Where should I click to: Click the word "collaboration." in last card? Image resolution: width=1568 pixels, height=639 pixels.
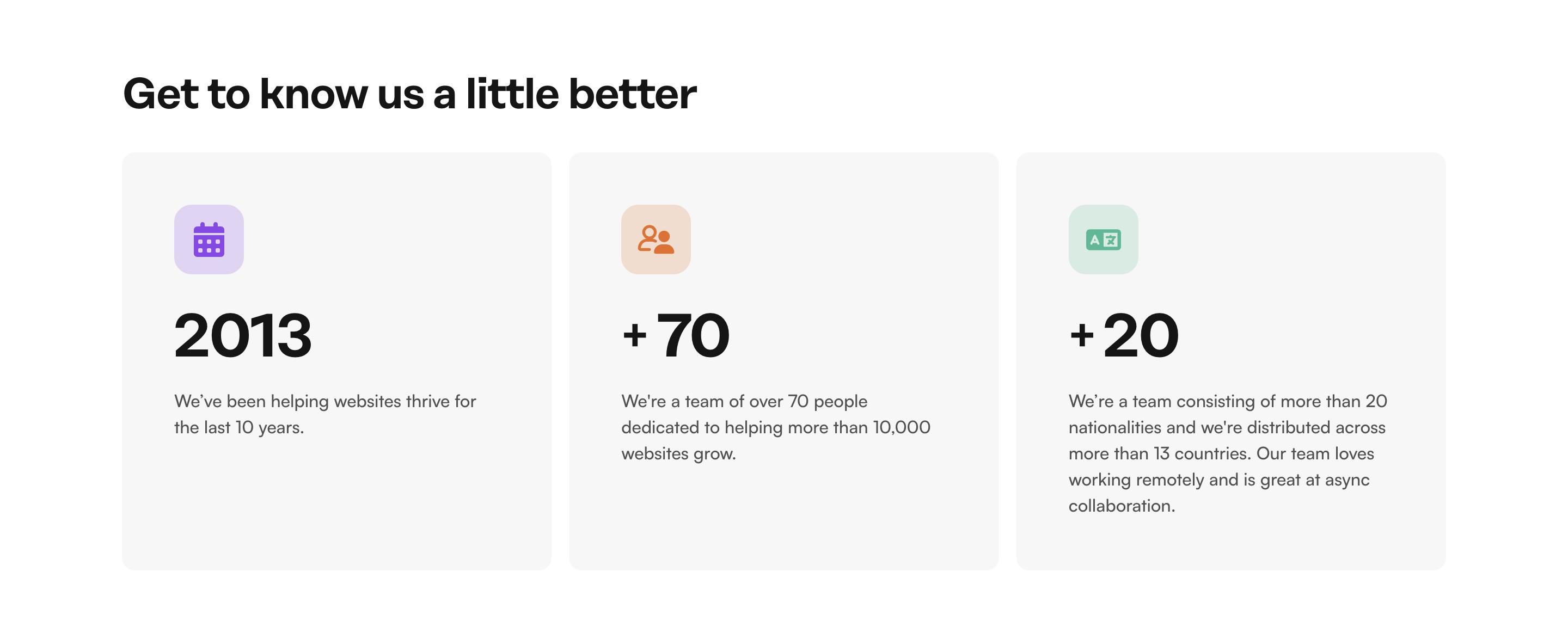1121,506
